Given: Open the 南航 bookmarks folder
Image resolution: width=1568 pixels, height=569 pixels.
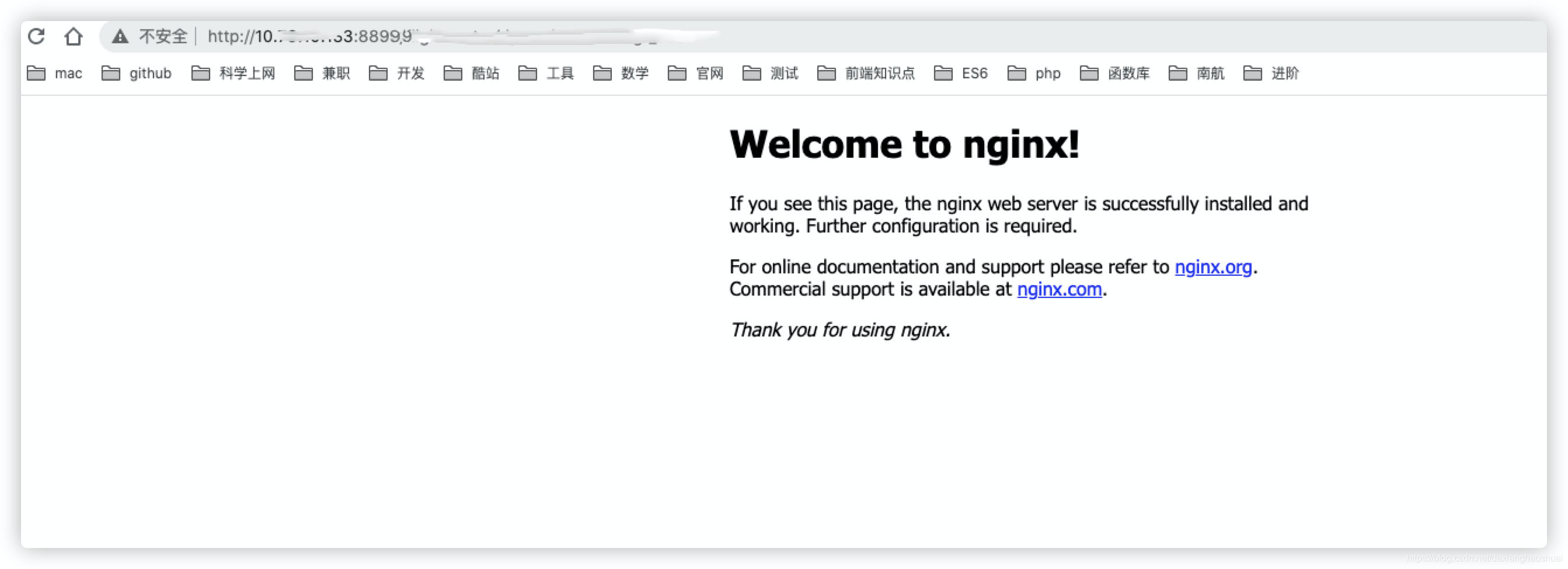Looking at the screenshot, I should click(x=1197, y=73).
